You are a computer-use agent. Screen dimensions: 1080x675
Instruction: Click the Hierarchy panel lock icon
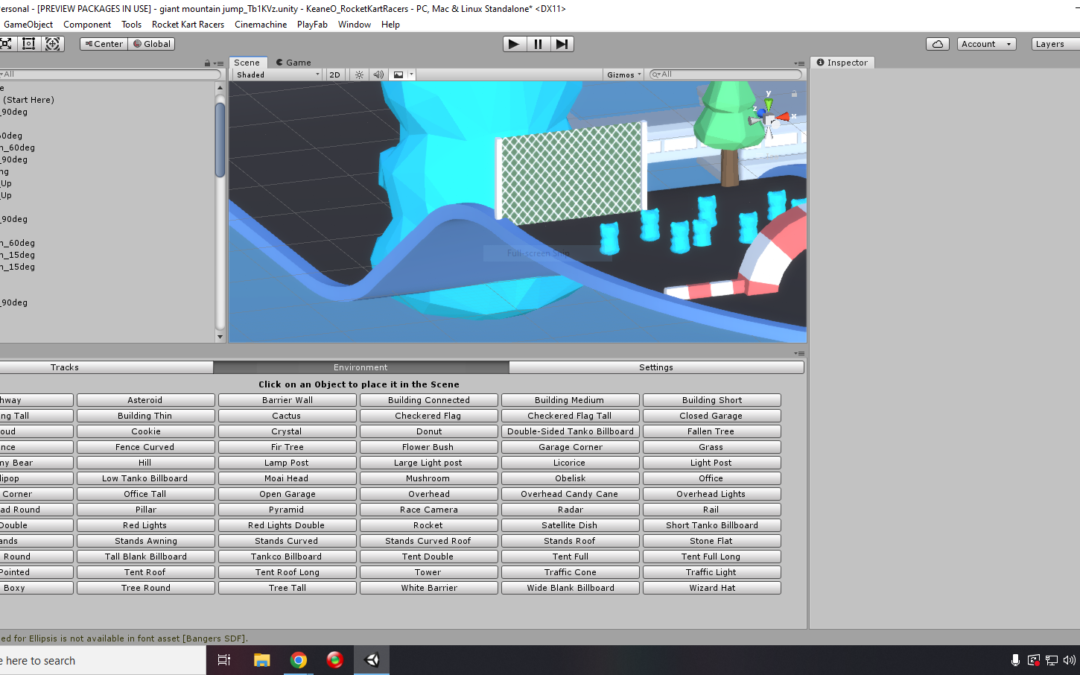point(207,63)
